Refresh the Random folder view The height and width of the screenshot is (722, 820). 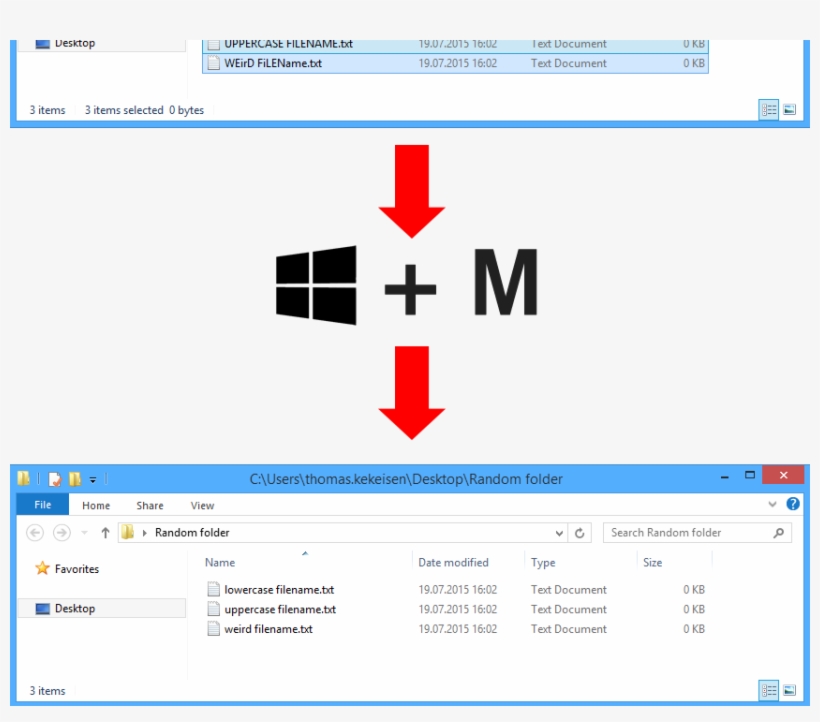tap(578, 532)
